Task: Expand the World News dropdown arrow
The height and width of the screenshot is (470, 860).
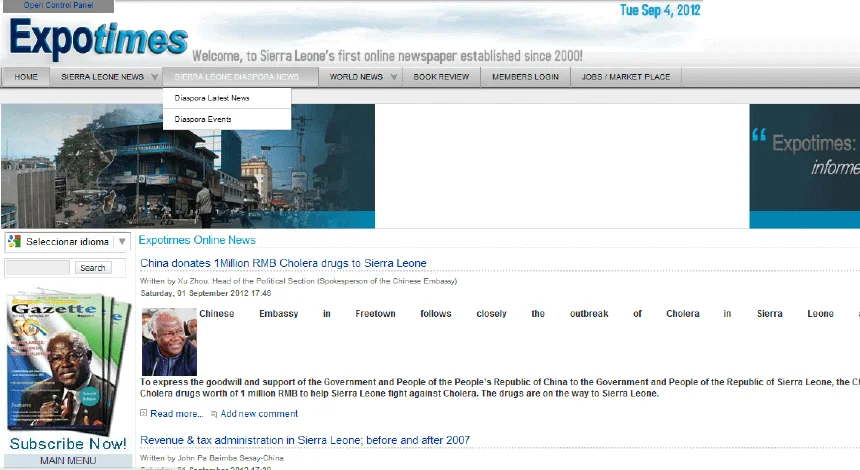Action: [x=394, y=77]
